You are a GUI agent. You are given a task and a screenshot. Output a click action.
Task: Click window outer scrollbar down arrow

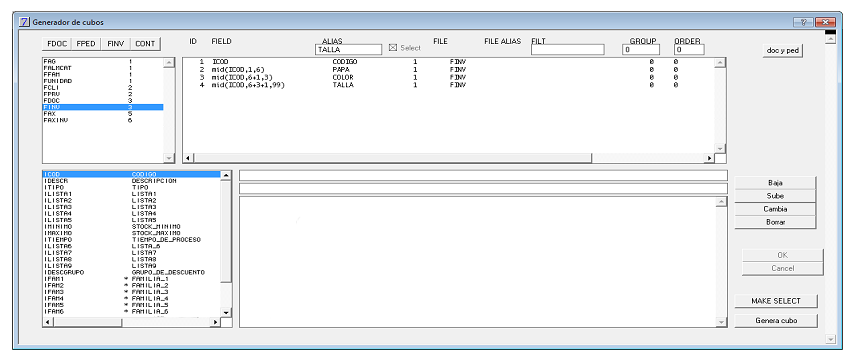pyautogui.click(x=831, y=339)
